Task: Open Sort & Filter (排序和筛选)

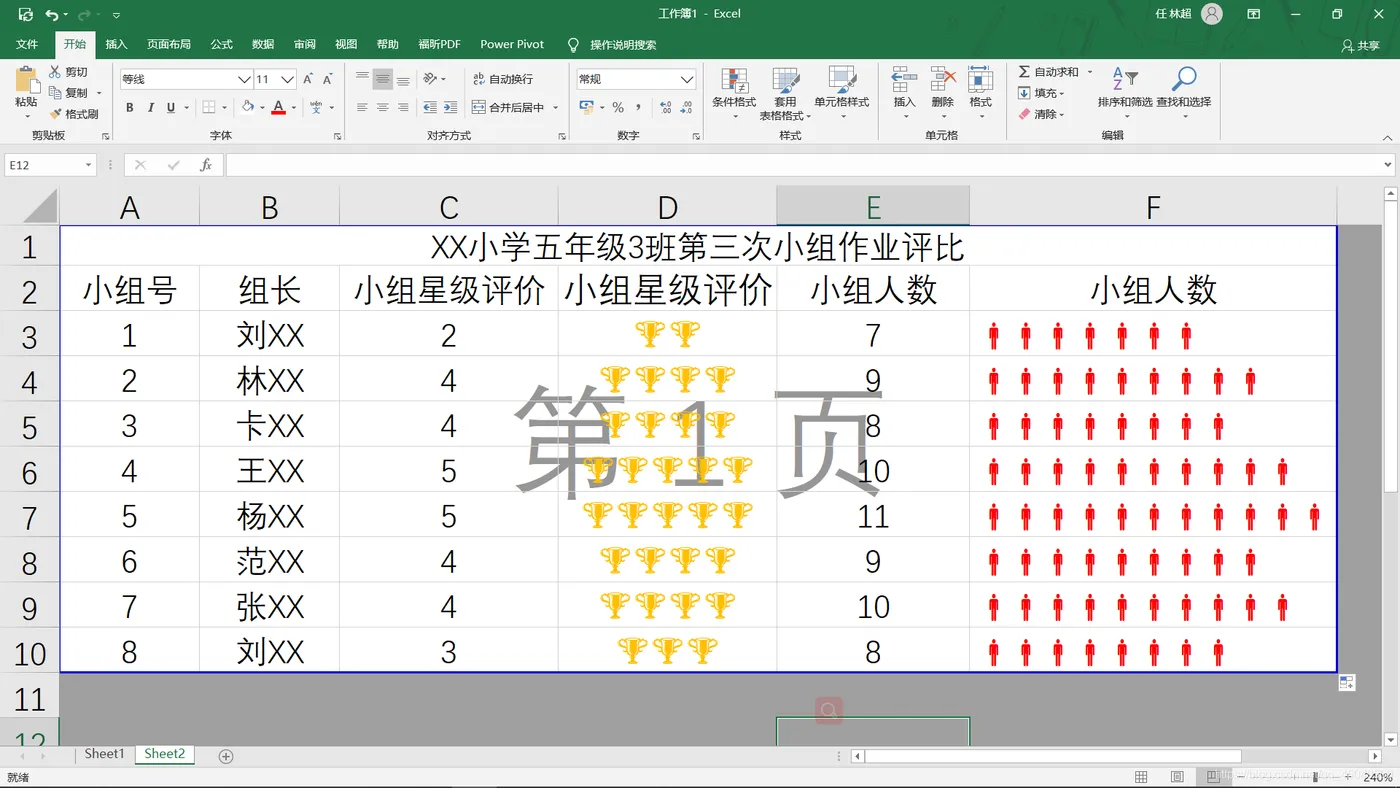Action: [x=1125, y=94]
